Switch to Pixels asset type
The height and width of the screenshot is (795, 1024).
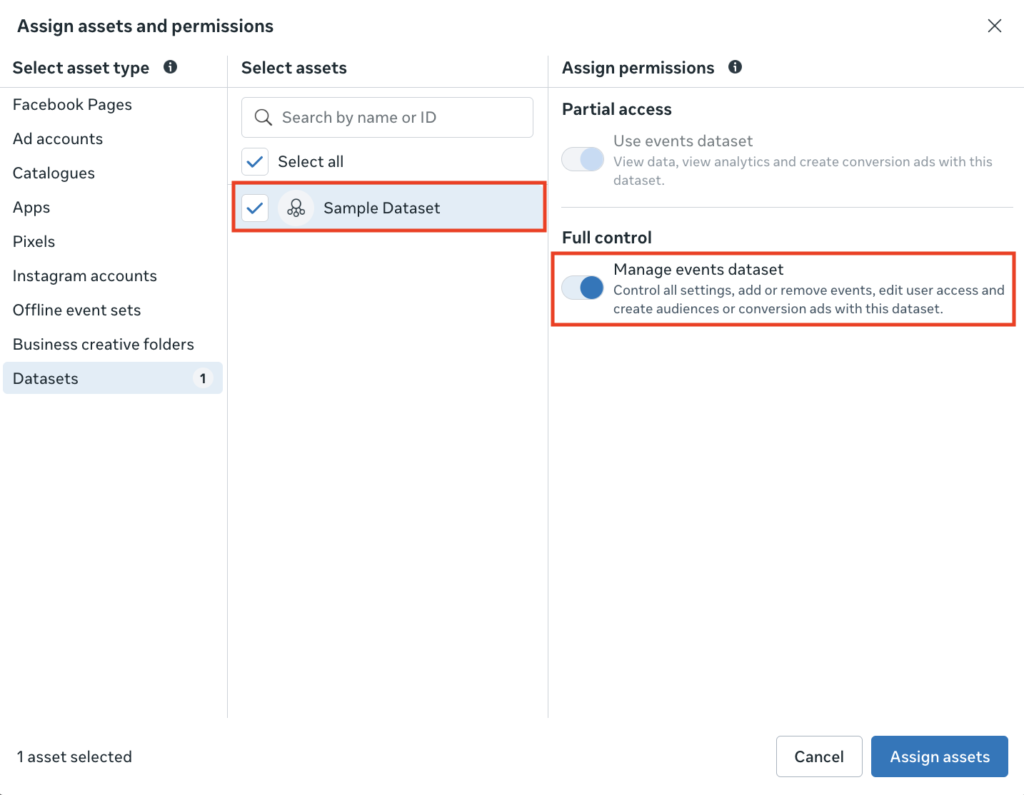click(34, 242)
